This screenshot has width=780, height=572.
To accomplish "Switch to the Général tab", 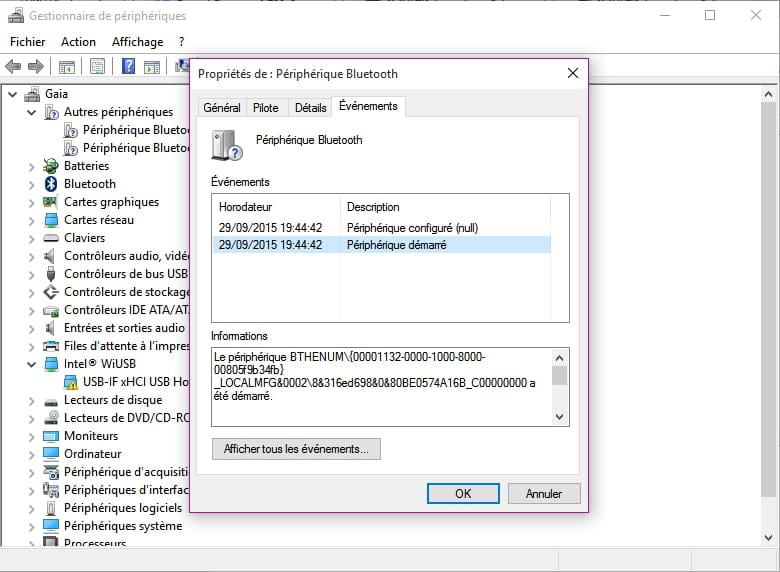I will click(x=222, y=107).
